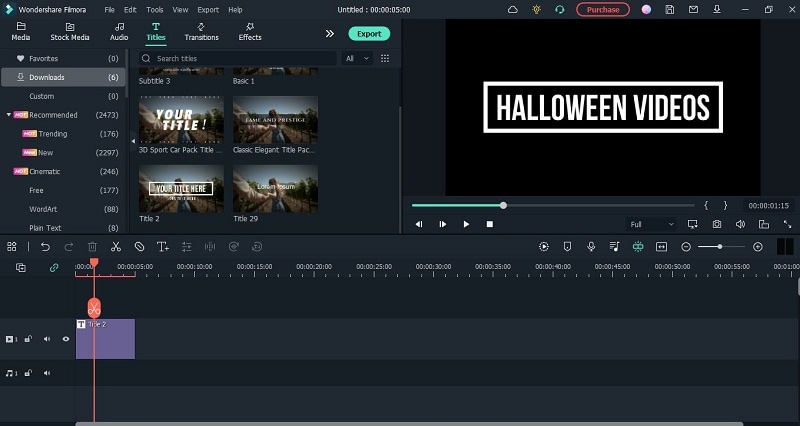Viewport: 800px width, 426px height.
Task: Click the Purchase button
Action: [603, 10]
